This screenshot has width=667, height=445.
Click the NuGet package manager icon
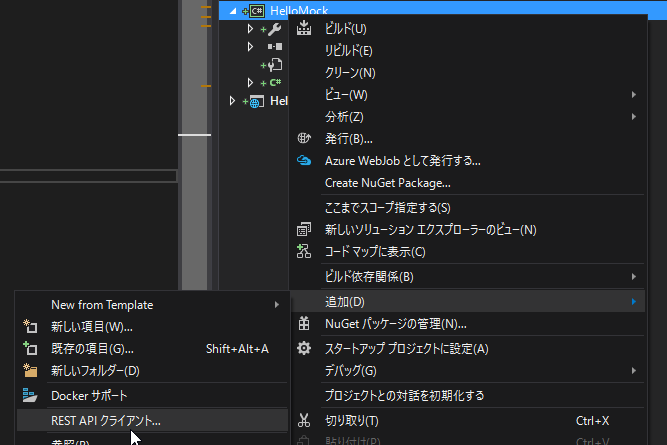pos(304,324)
